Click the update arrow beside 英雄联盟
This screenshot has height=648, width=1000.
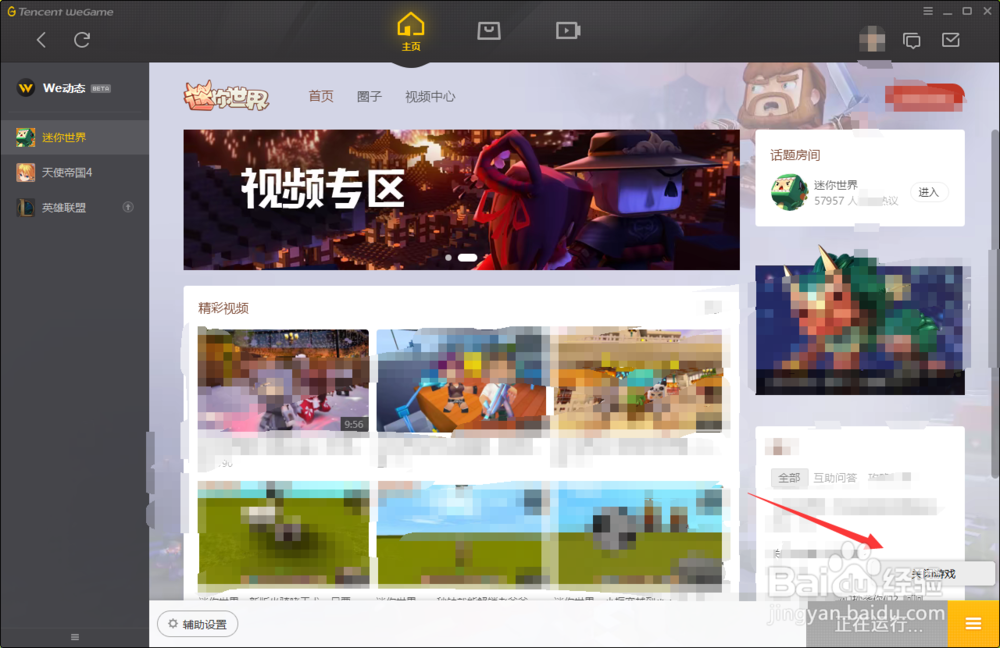click(128, 207)
